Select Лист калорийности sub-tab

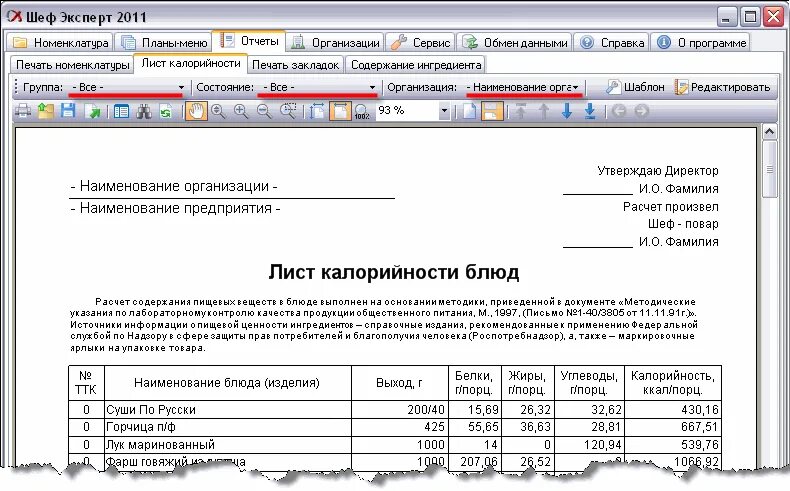click(x=191, y=63)
